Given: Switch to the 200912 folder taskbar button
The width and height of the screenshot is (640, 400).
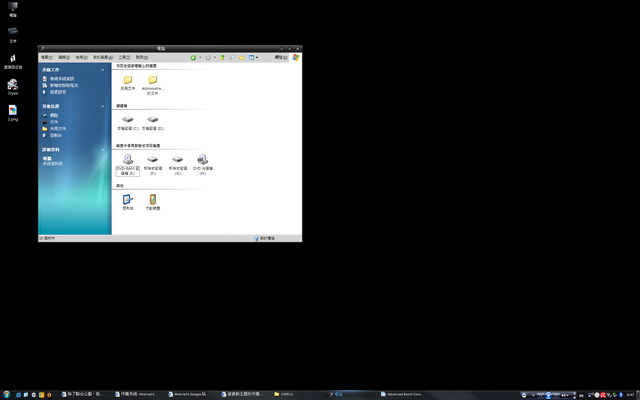Looking at the screenshot, I should click(x=298, y=394).
